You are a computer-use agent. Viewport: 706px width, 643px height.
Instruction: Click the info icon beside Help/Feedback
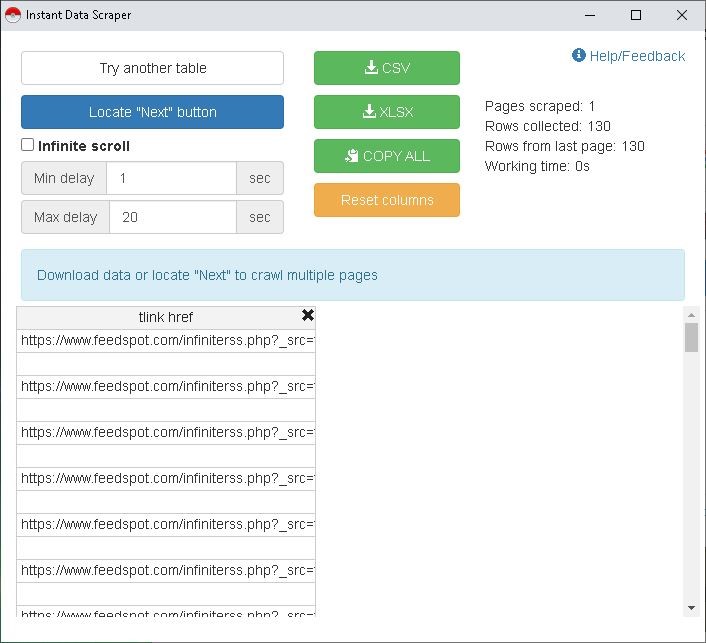[579, 55]
